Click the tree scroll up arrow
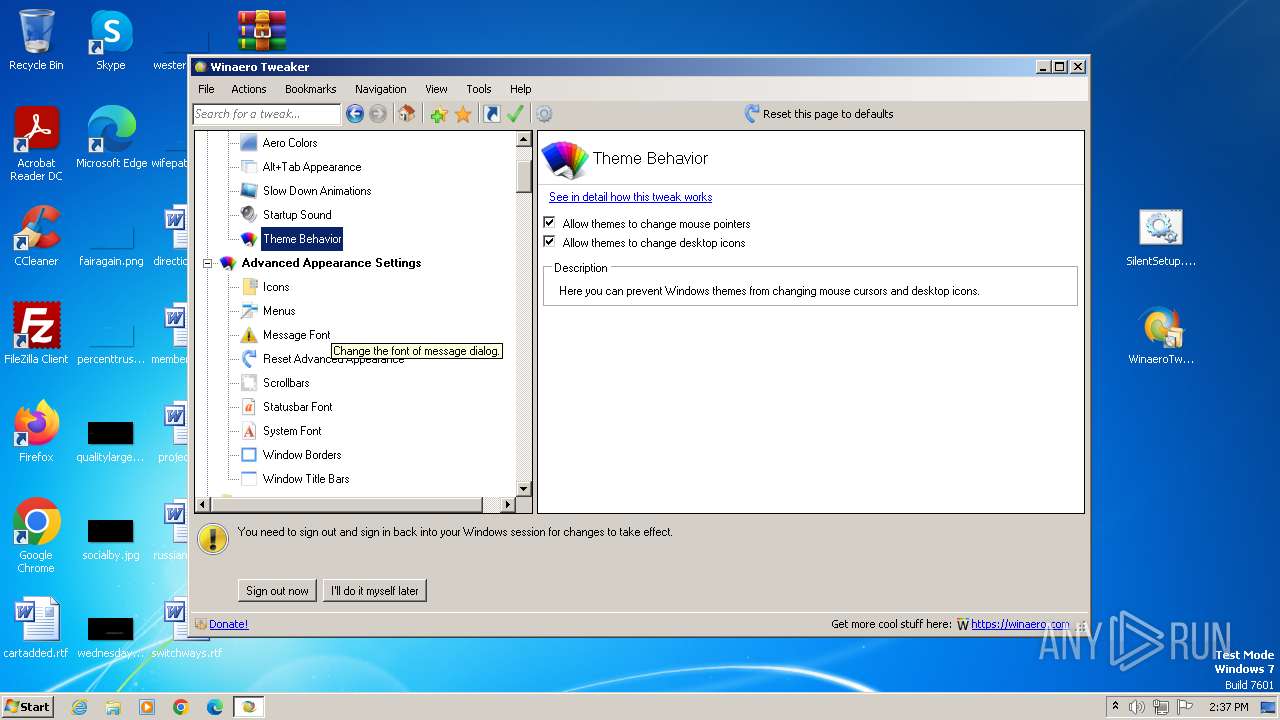Screen dimensions: 1280x720 tap(524, 140)
